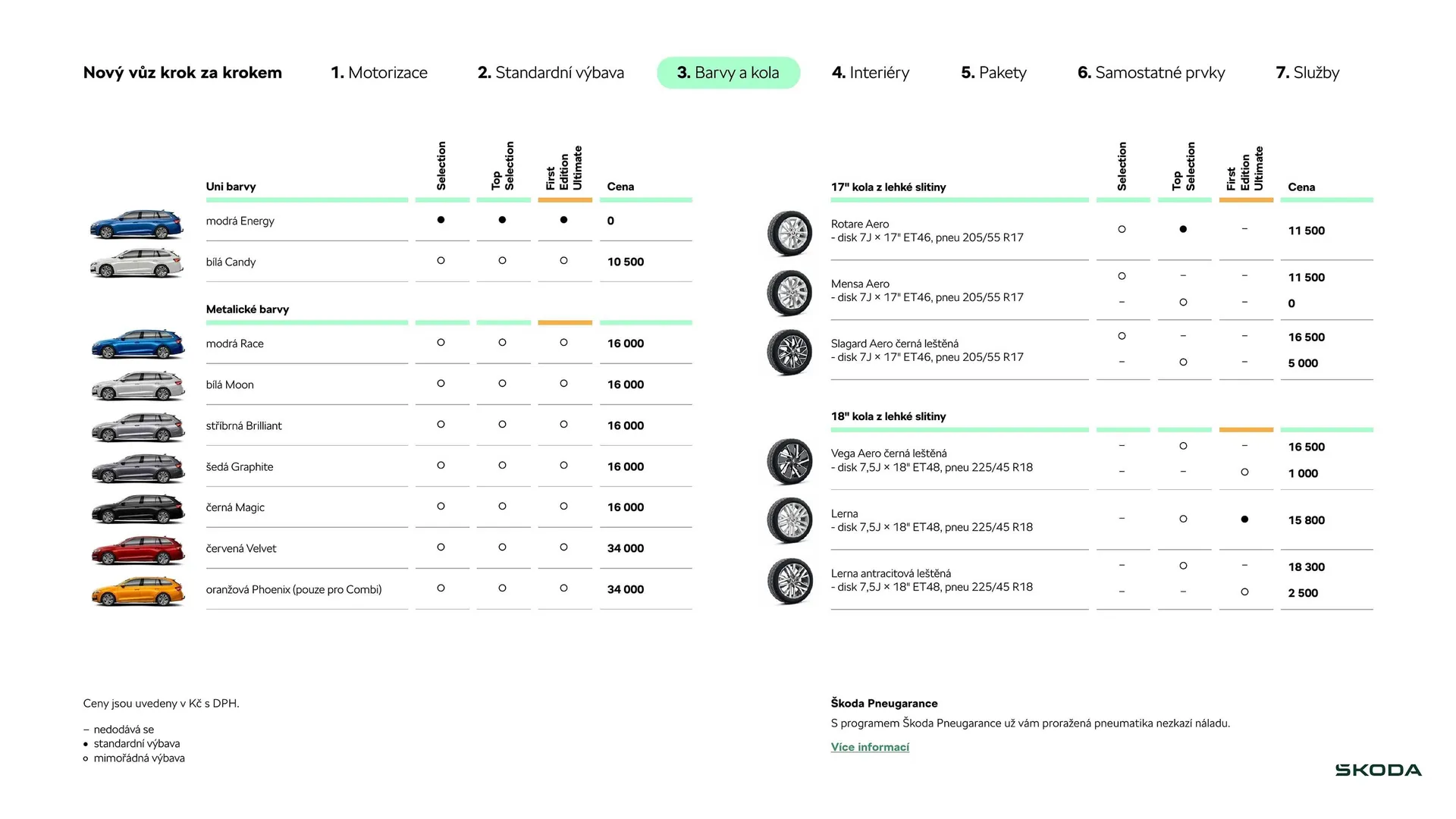Click Top Selection filled marker for Rotare Aero
This screenshot has width=1456, height=819.
coord(1183,229)
